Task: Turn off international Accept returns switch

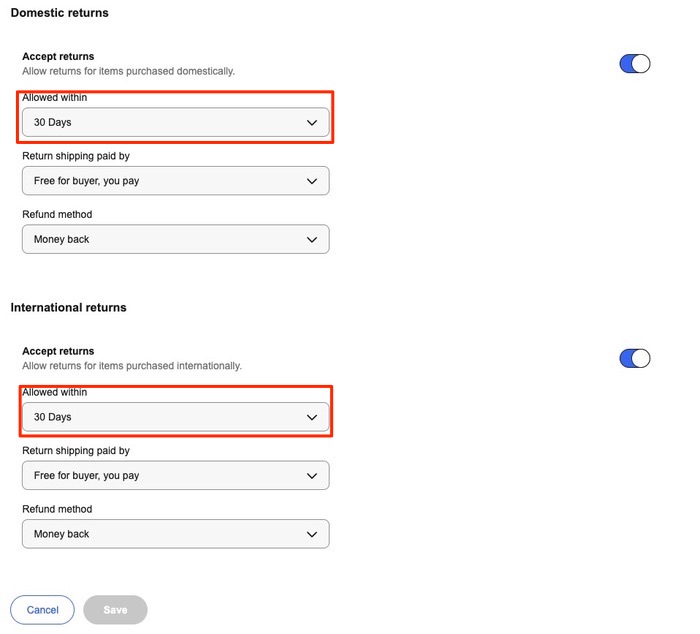Action: (x=635, y=358)
